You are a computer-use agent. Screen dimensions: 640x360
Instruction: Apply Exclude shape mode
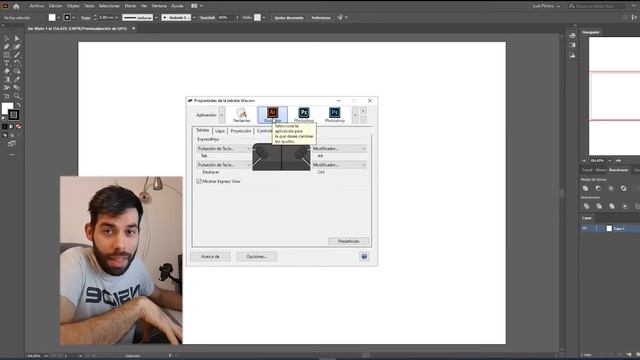coord(623,188)
